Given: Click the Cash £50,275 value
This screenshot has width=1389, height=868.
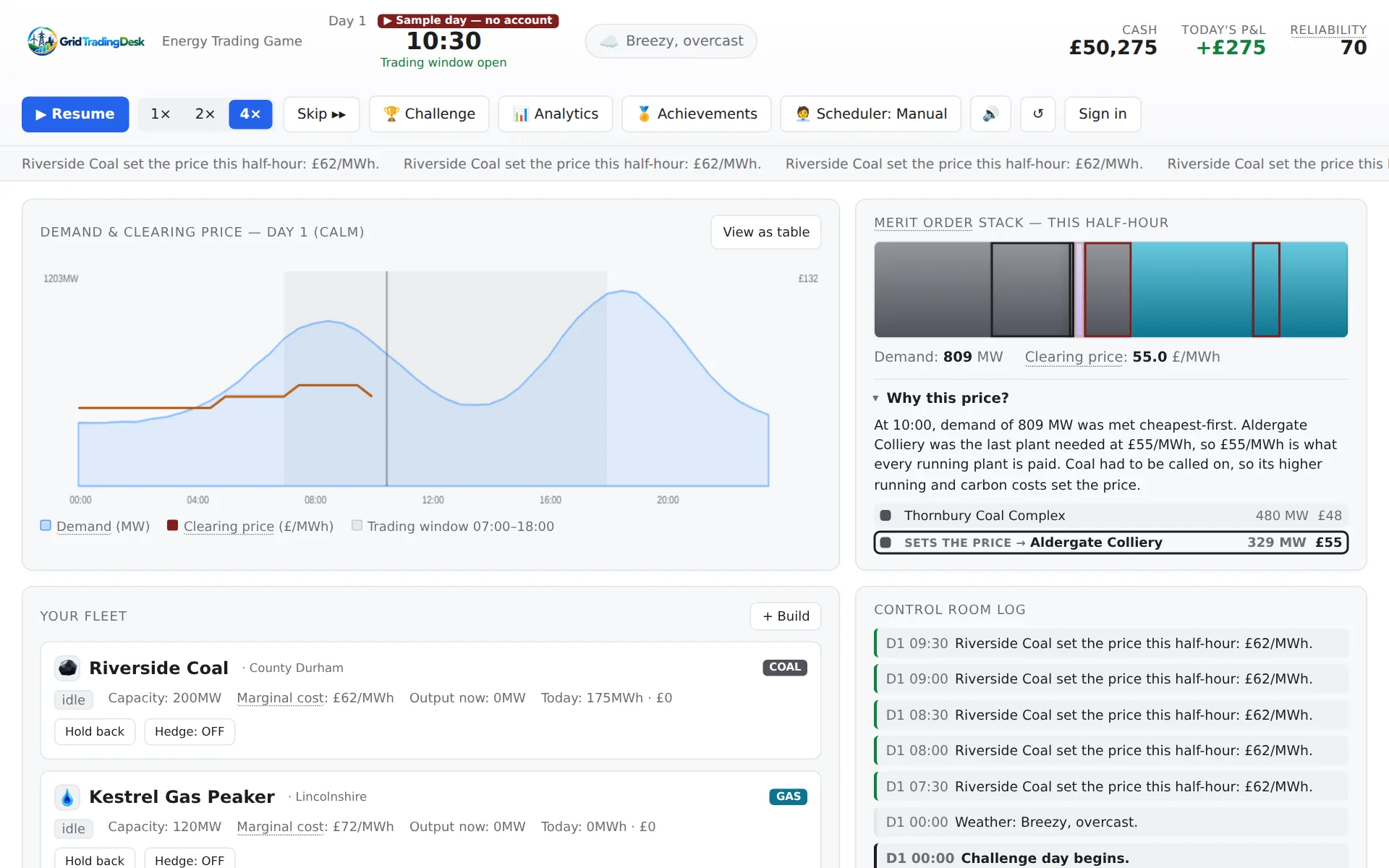Looking at the screenshot, I should point(1113,48).
